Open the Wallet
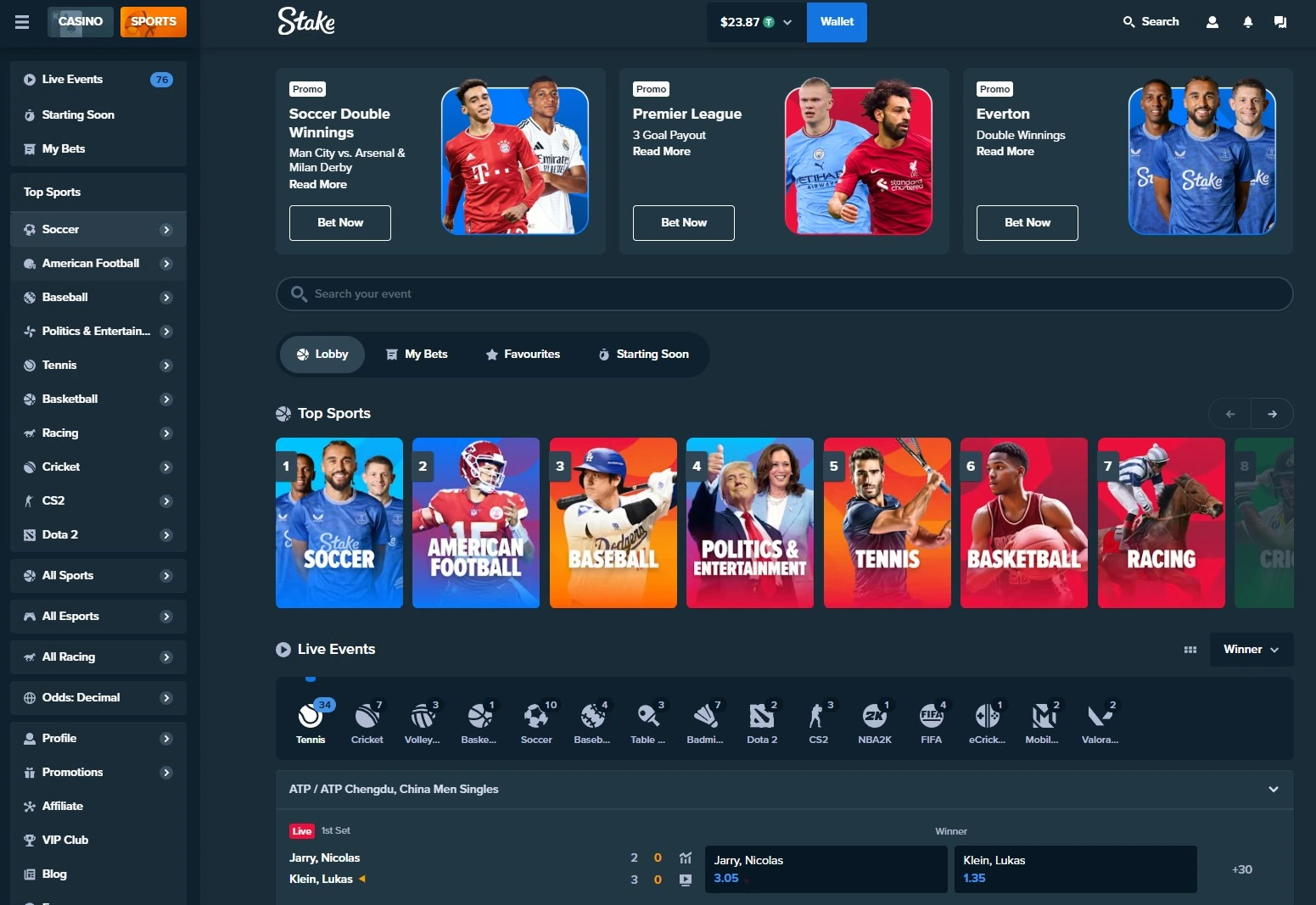 click(x=837, y=22)
